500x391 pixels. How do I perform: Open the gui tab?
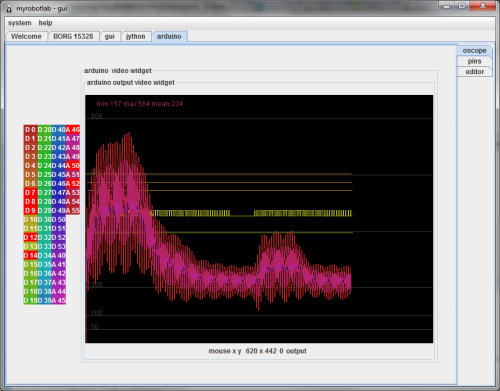point(110,36)
